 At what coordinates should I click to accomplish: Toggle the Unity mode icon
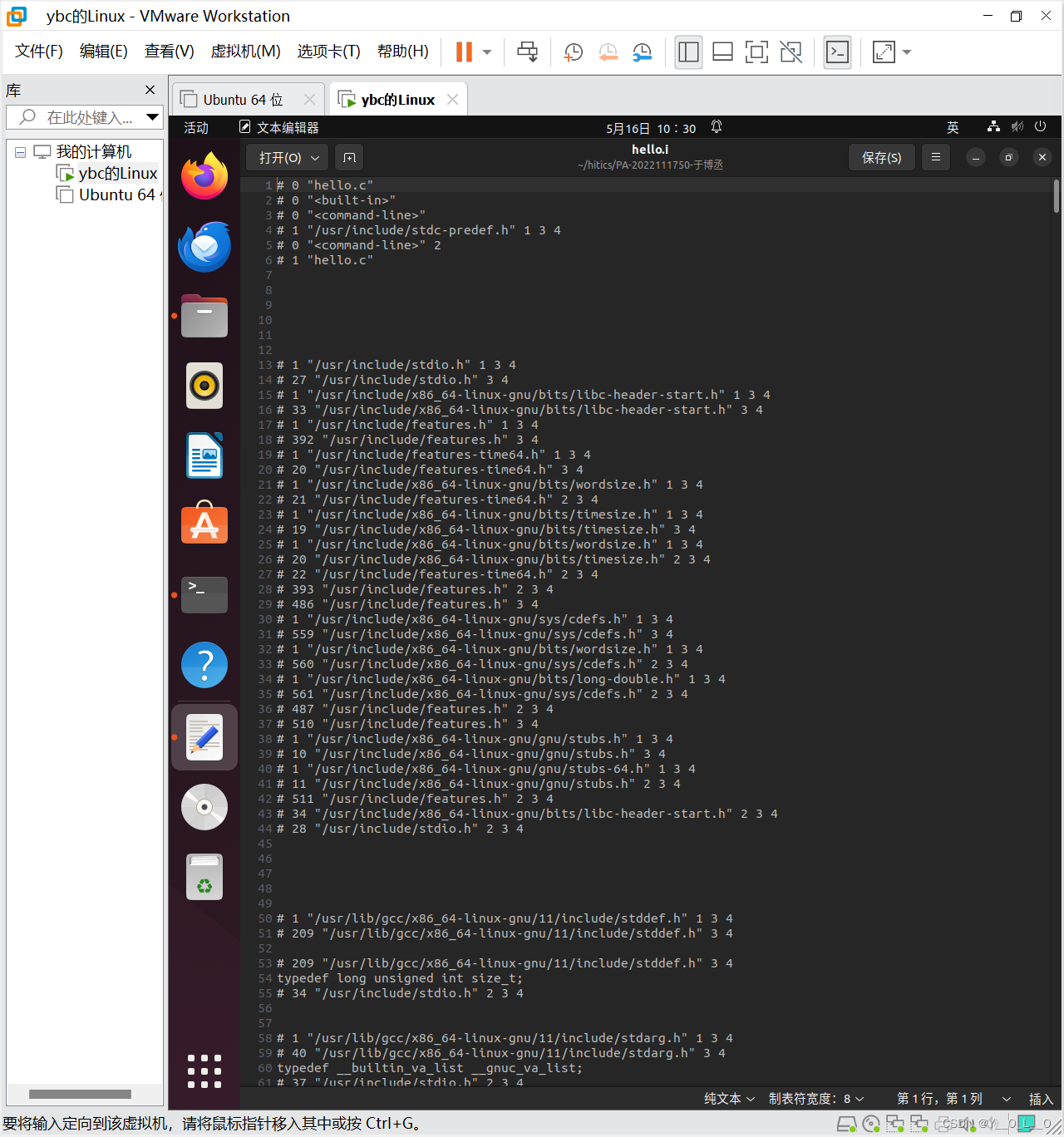tap(791, 52)
